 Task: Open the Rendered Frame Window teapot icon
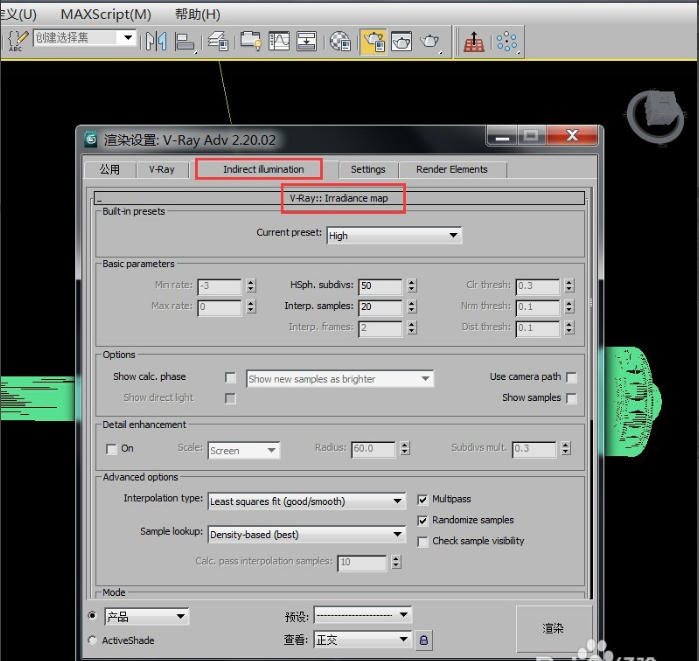[401, 42]
